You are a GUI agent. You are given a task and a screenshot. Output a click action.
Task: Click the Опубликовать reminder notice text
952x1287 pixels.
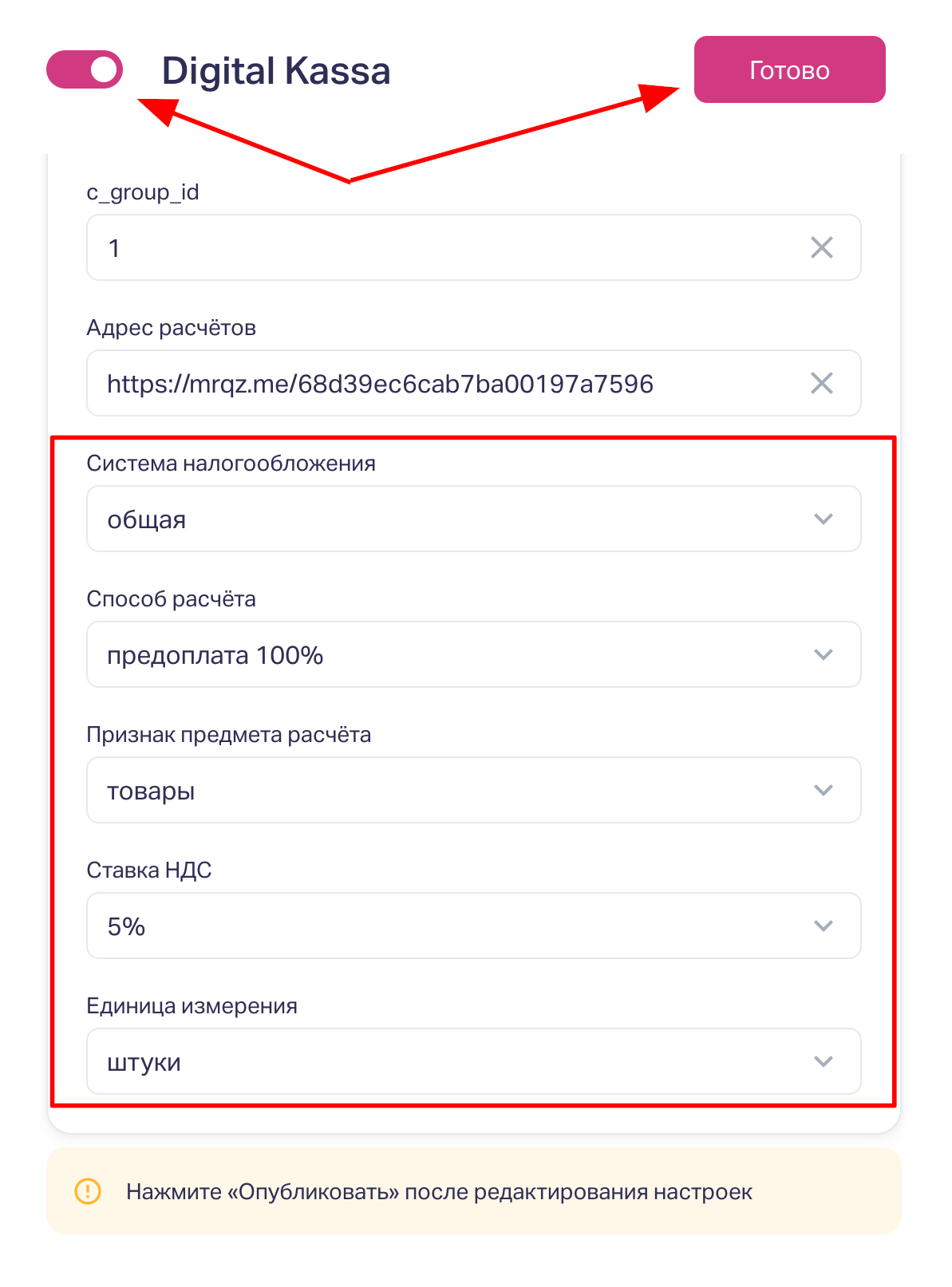439,1192
